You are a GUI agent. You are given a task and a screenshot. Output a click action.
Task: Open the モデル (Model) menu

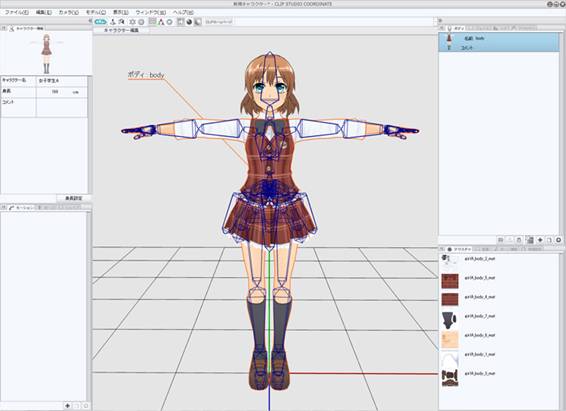pyautogui.click(x=96, y=12)
